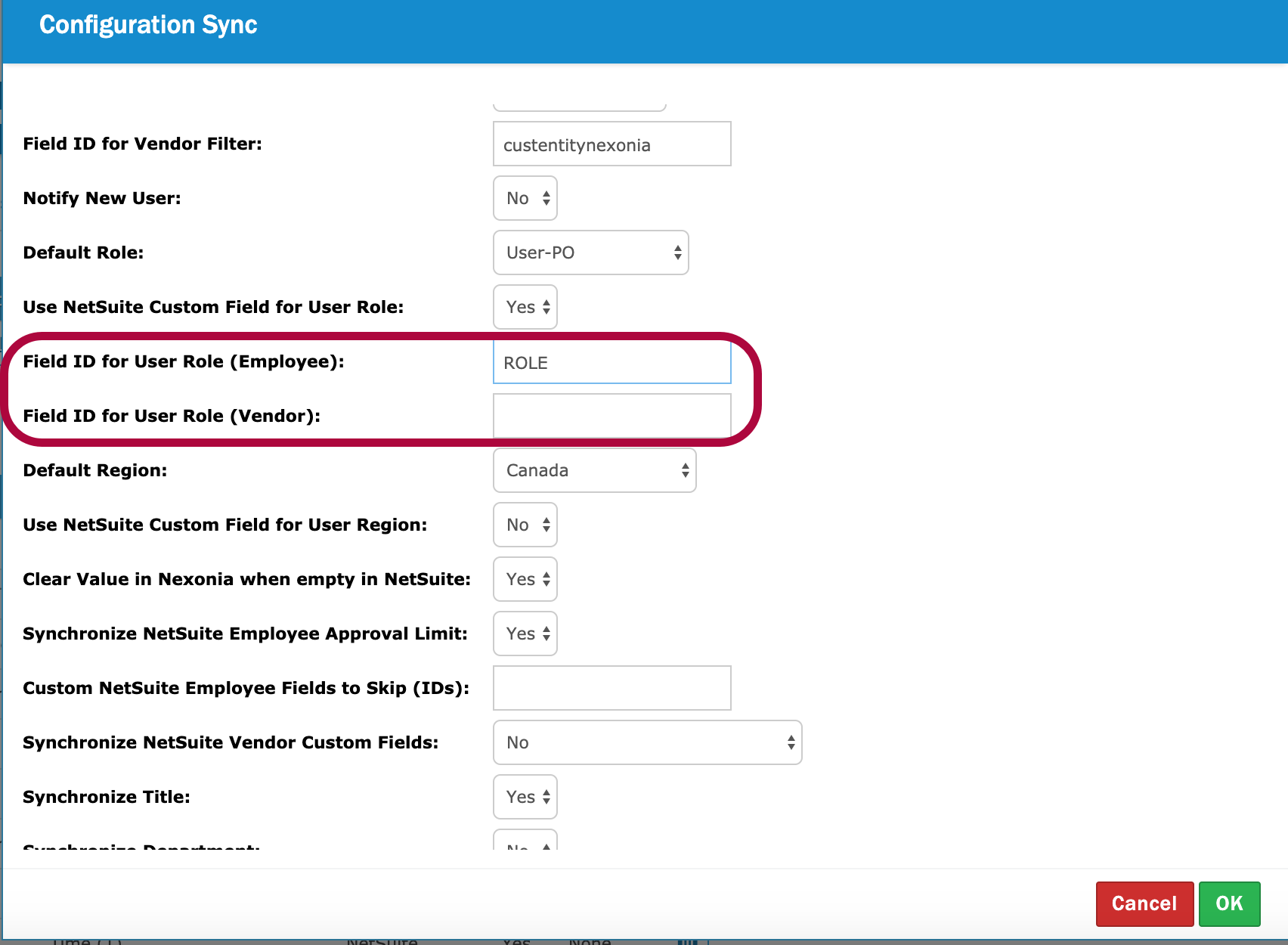The image size is (1288, 945).
Task: Click the Configuration Sync dialog title
Action: pos(148,25)
